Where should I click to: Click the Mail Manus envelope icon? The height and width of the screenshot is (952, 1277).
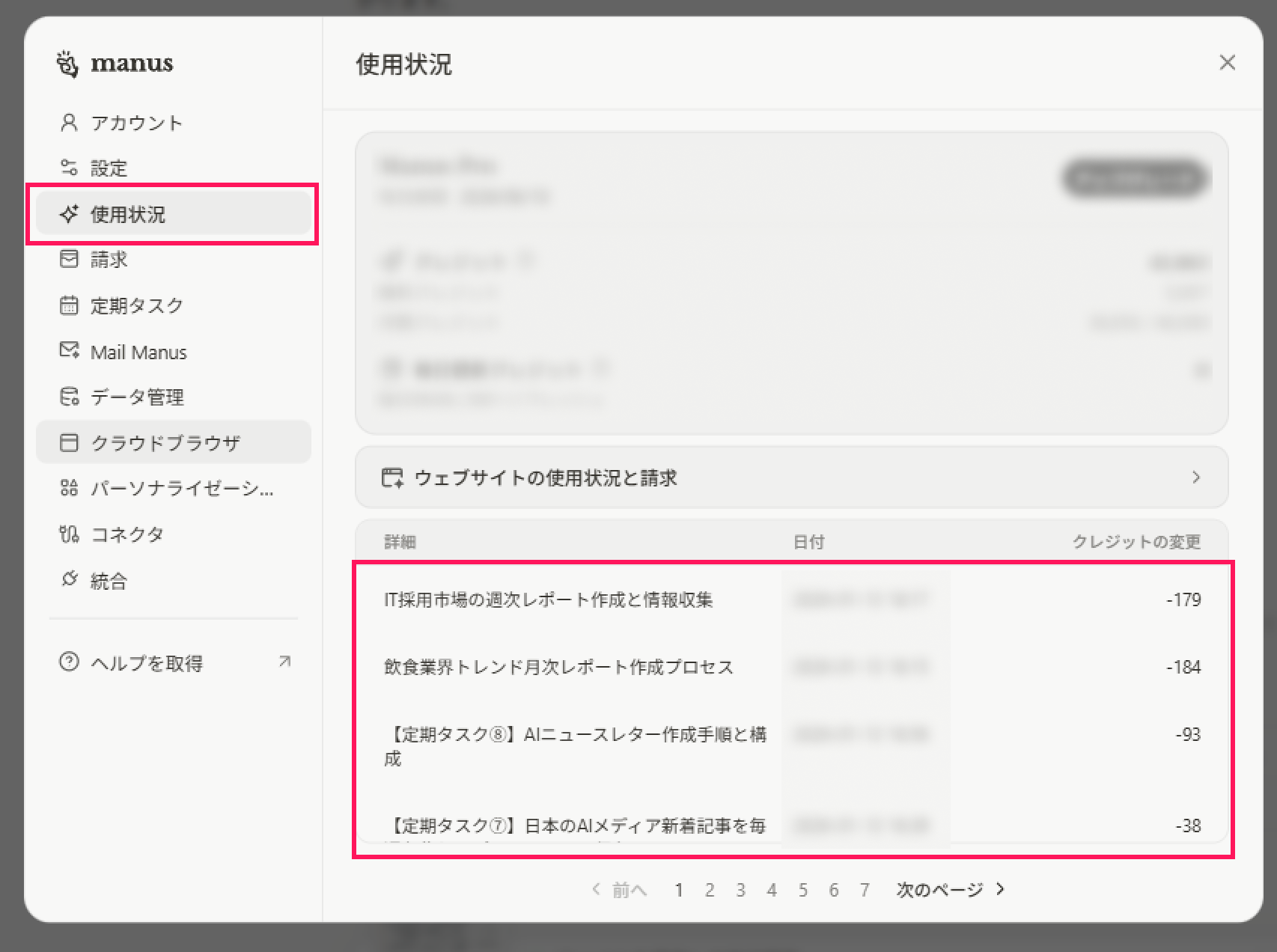coord(69,351)
